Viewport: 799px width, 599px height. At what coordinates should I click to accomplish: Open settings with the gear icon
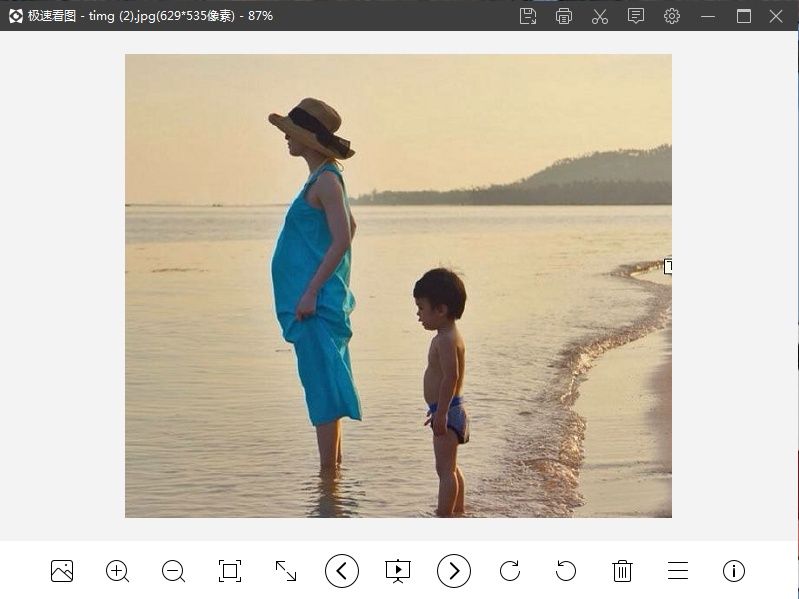click(x=672, y=16)
